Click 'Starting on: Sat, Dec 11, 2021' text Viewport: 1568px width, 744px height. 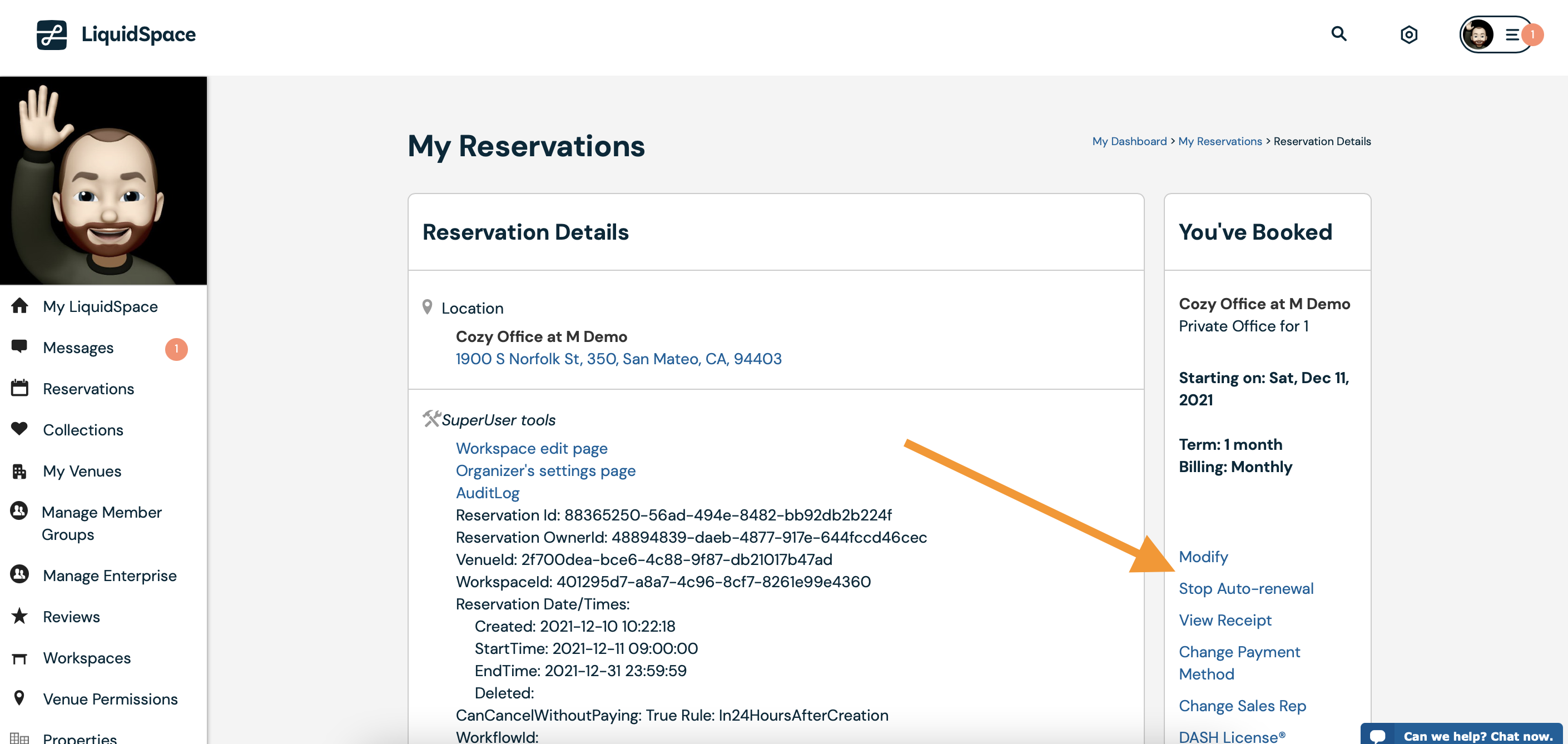pos(1264,389)
